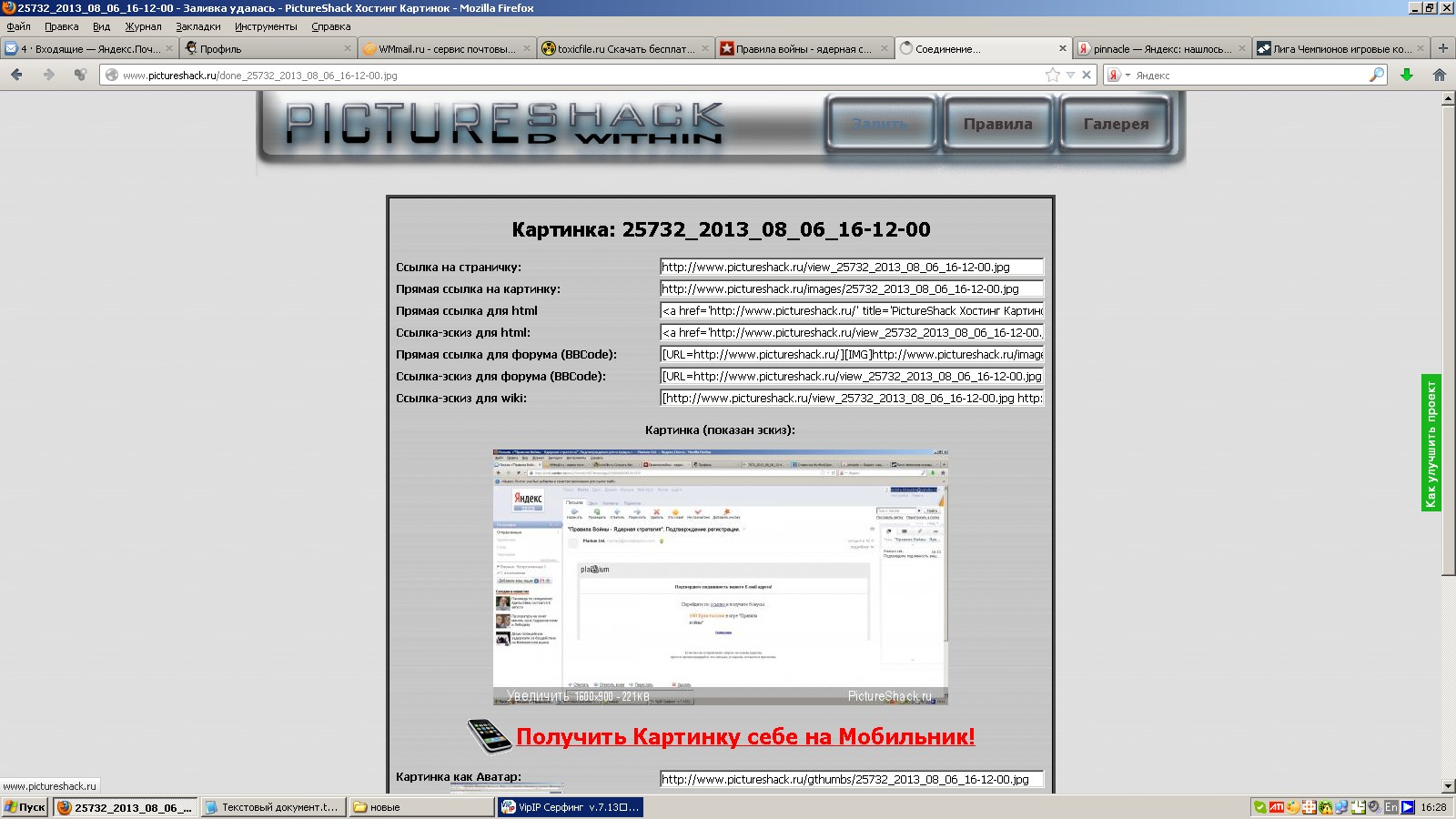Switch to the WMmail.ru tab

(447, 48)
